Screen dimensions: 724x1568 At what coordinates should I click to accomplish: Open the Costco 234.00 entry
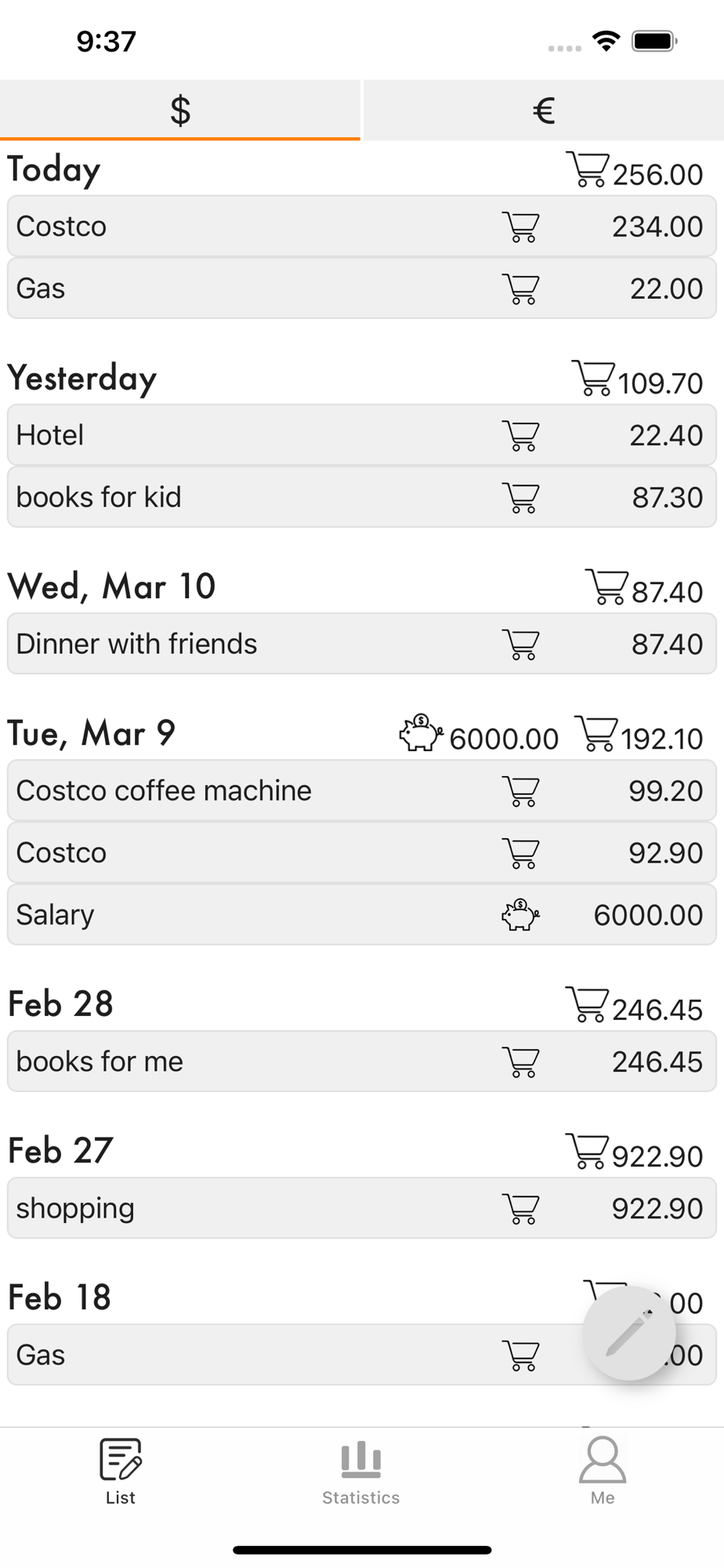coord(362,227)
